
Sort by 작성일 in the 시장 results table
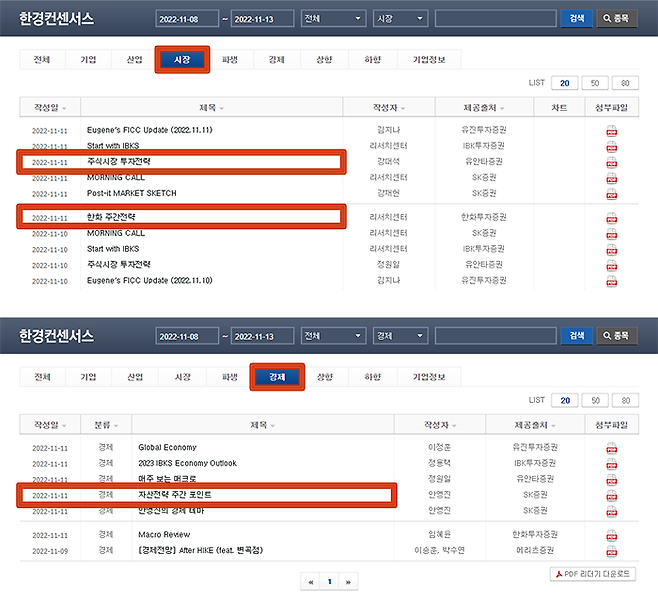50,107
